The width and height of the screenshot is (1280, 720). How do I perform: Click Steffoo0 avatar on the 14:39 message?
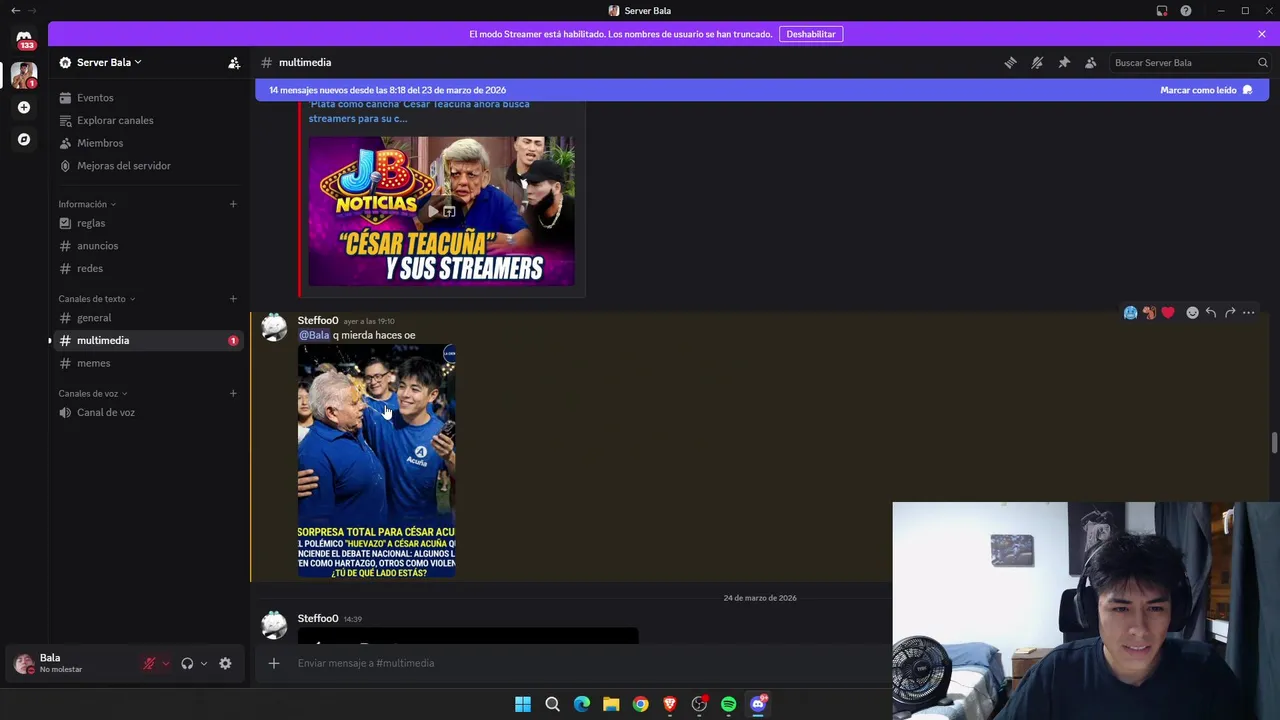pos(274,625)
